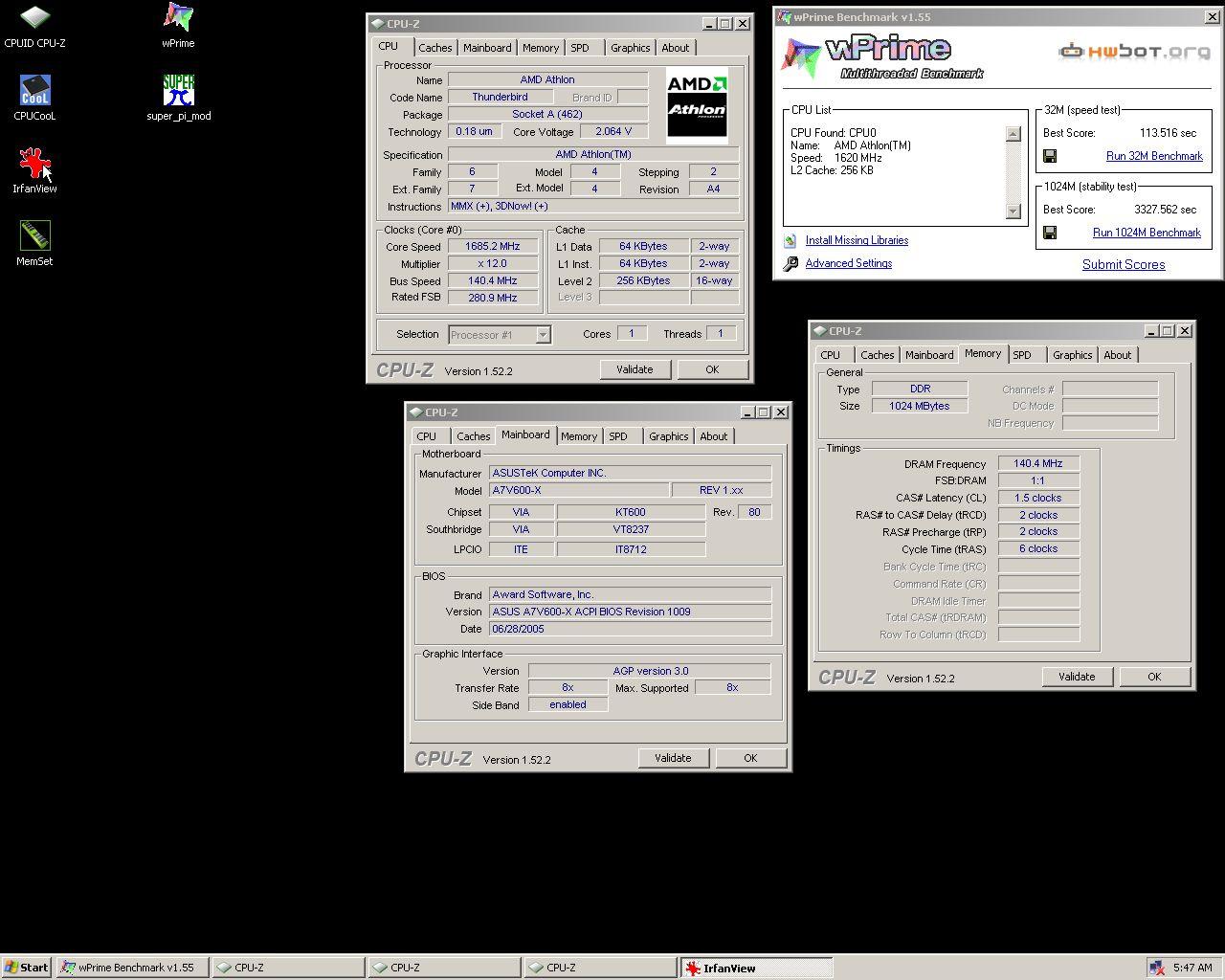Click the CPU List scroll up arrow

1013,134
